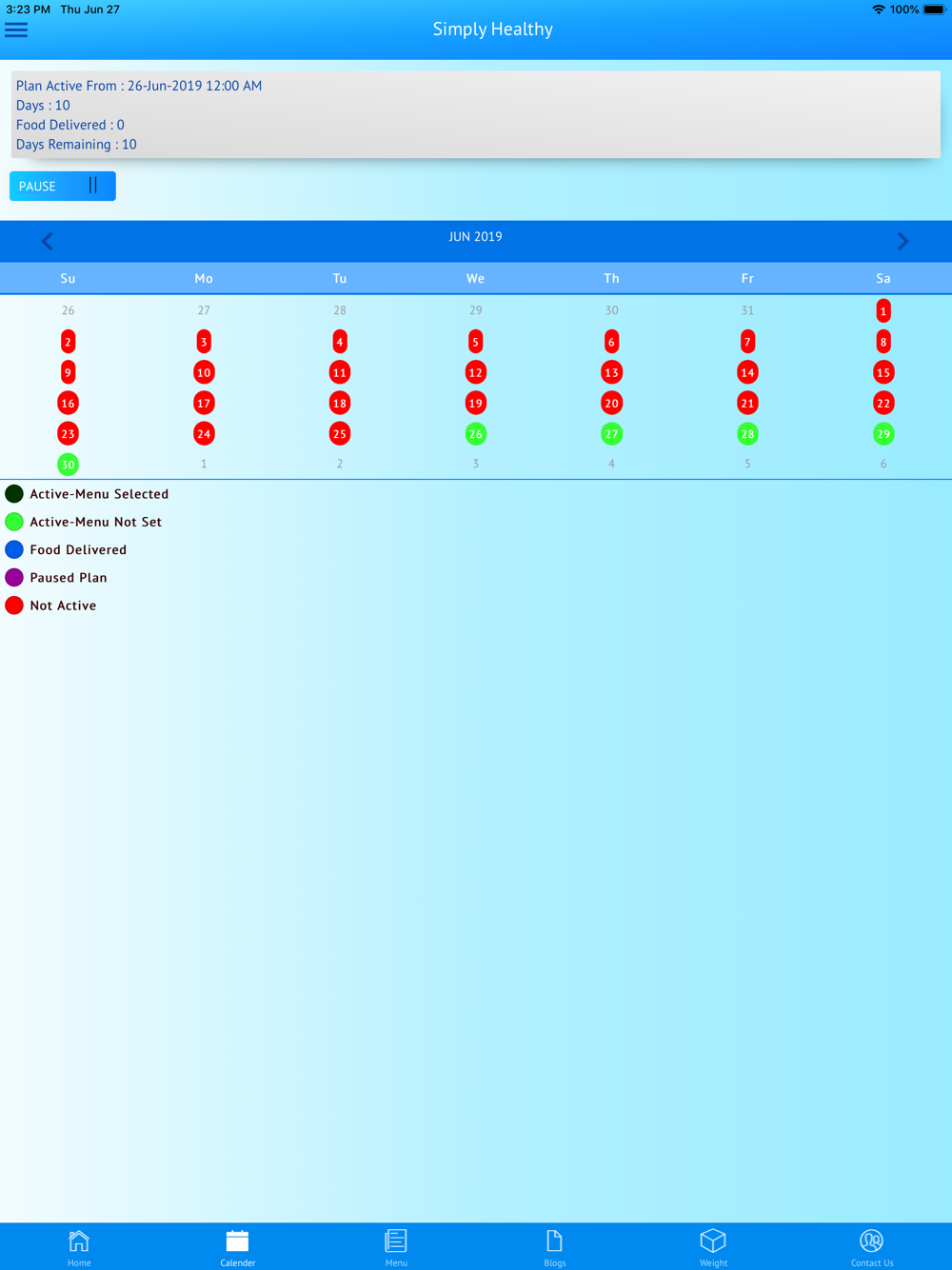
Task: Click the Not Active red swatch
Action: [14, 605]
